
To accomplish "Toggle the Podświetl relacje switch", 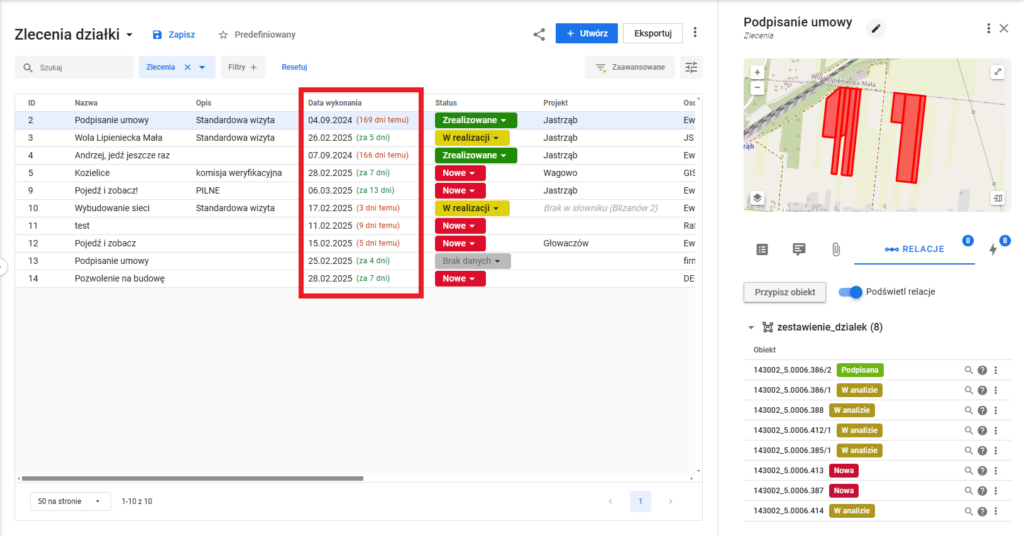I will click(x=851, y=292).
